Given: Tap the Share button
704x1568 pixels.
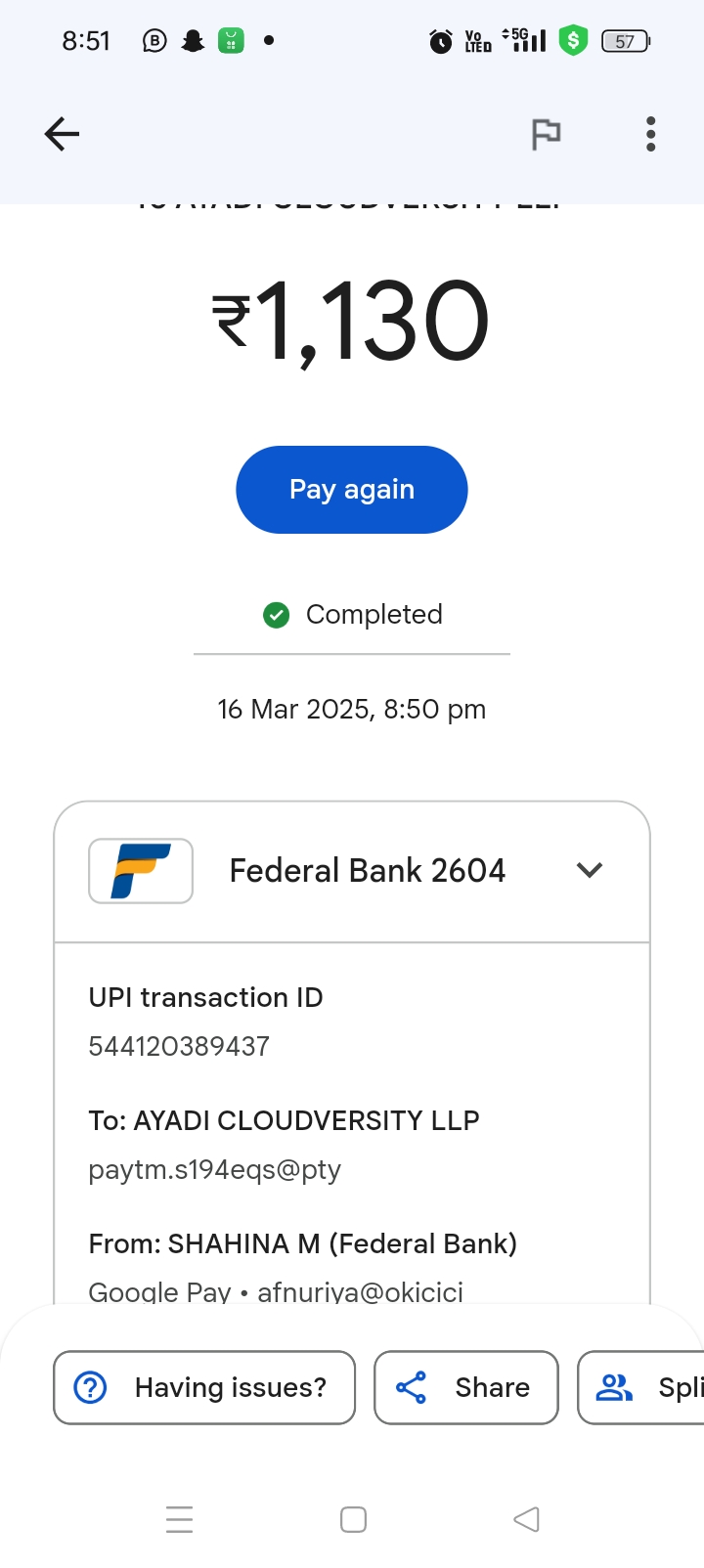Looking at the screenshot, I should 466,1387.
